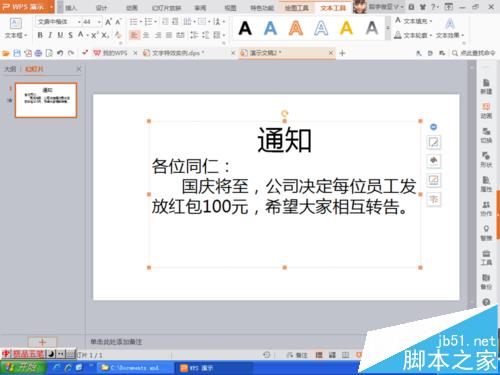Click the command search box
Image resolution: width=500 pixels, height=375 pixels.
tap(474, 53)
